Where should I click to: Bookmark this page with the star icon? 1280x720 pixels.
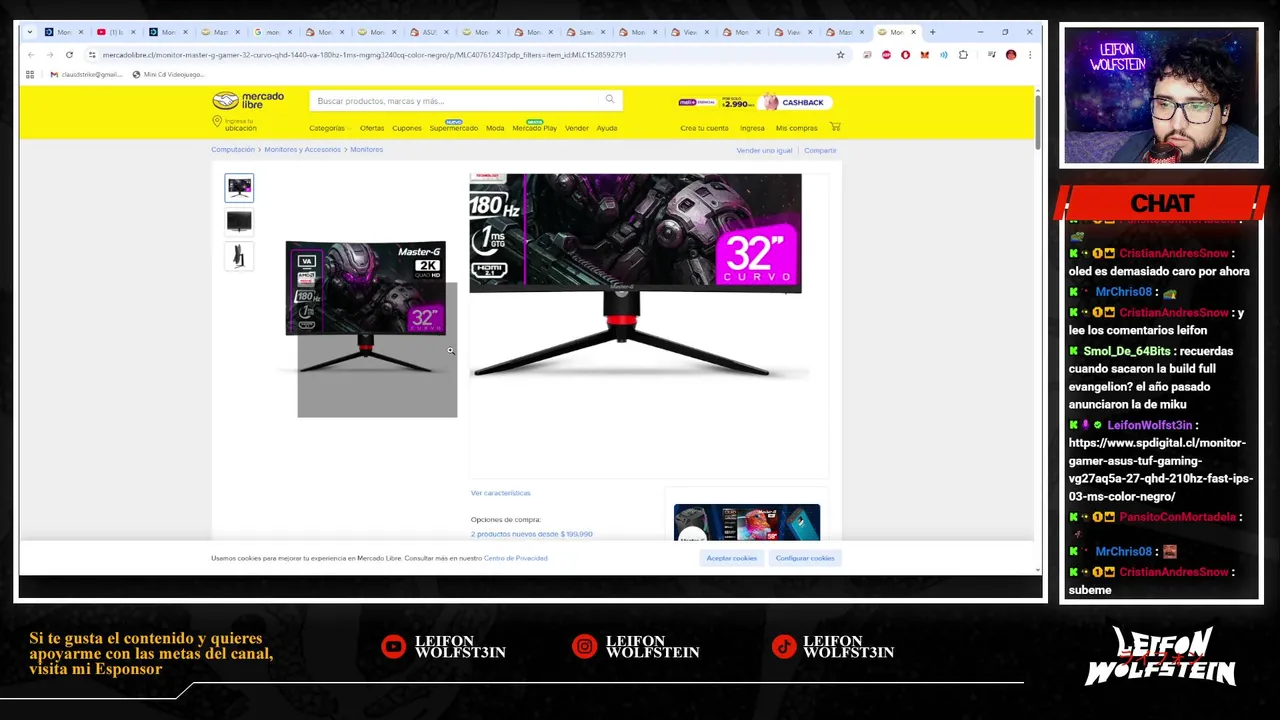840,55
